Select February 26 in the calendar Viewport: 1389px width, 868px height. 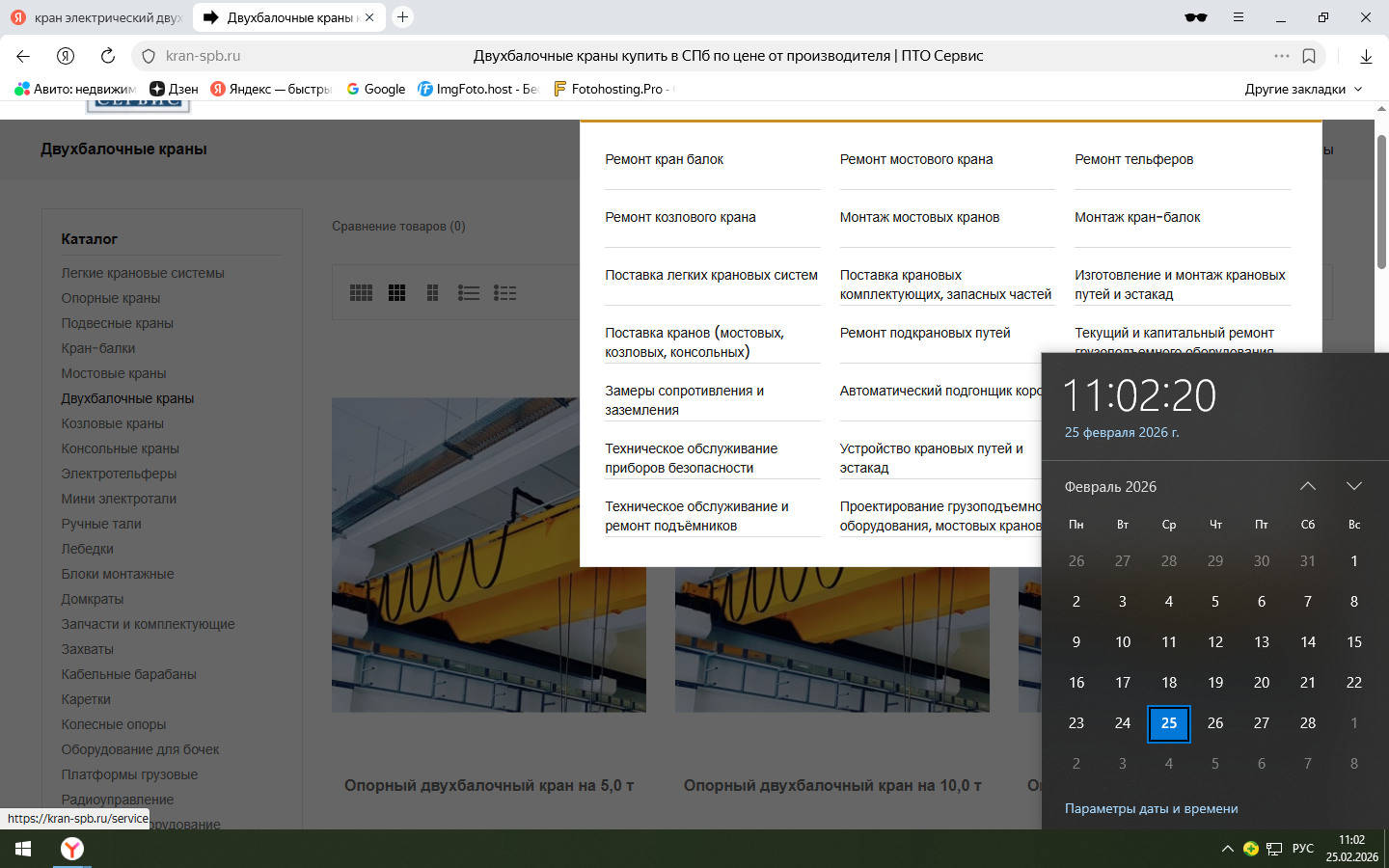pyautogui.click(x=1215, y=722)
